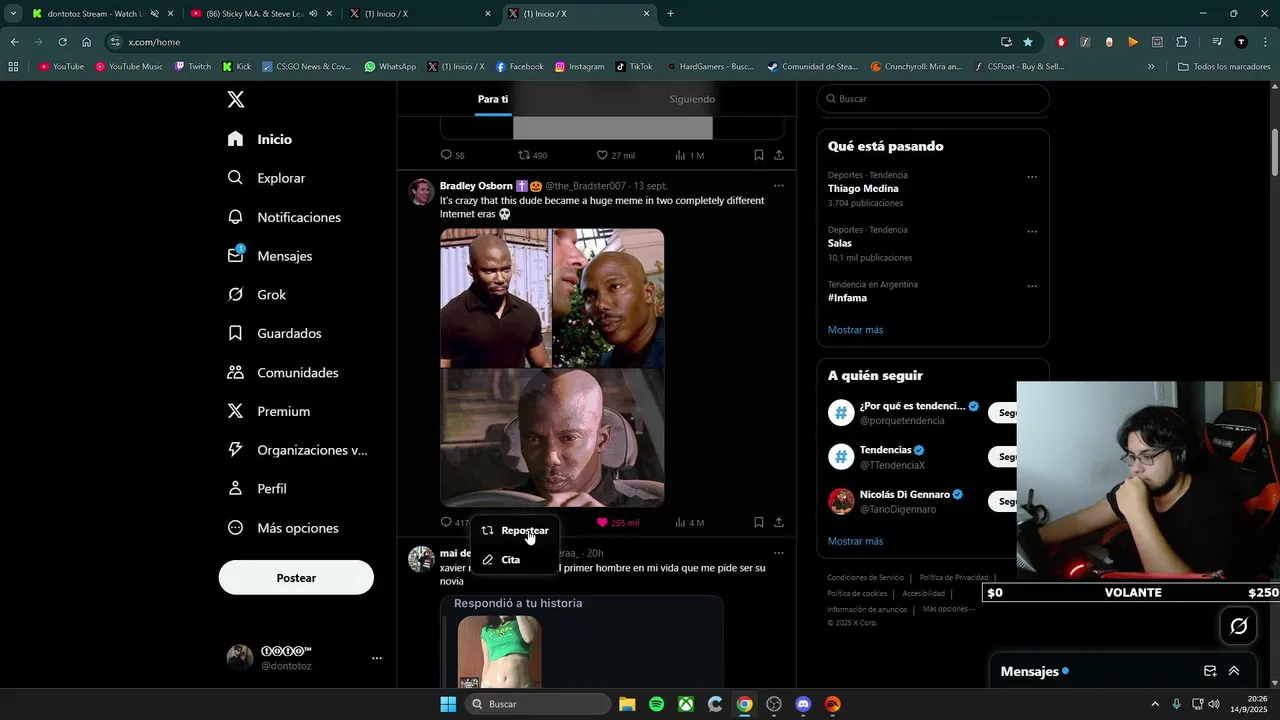Open Guardados bookmarks page
The height and width of the screenshot is (720, 1280).
pos(275,333)
